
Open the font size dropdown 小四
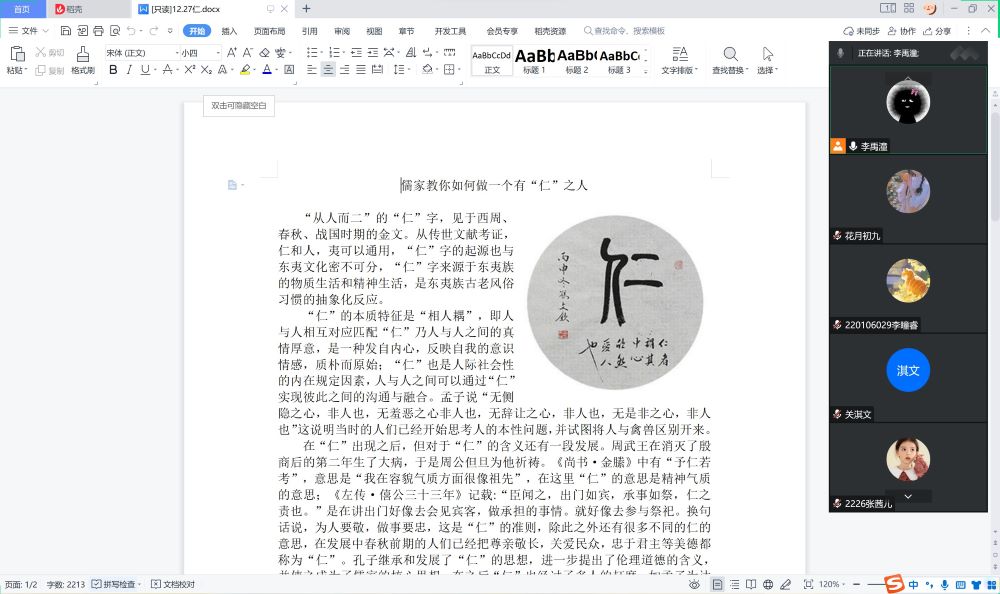coord(198,52)
